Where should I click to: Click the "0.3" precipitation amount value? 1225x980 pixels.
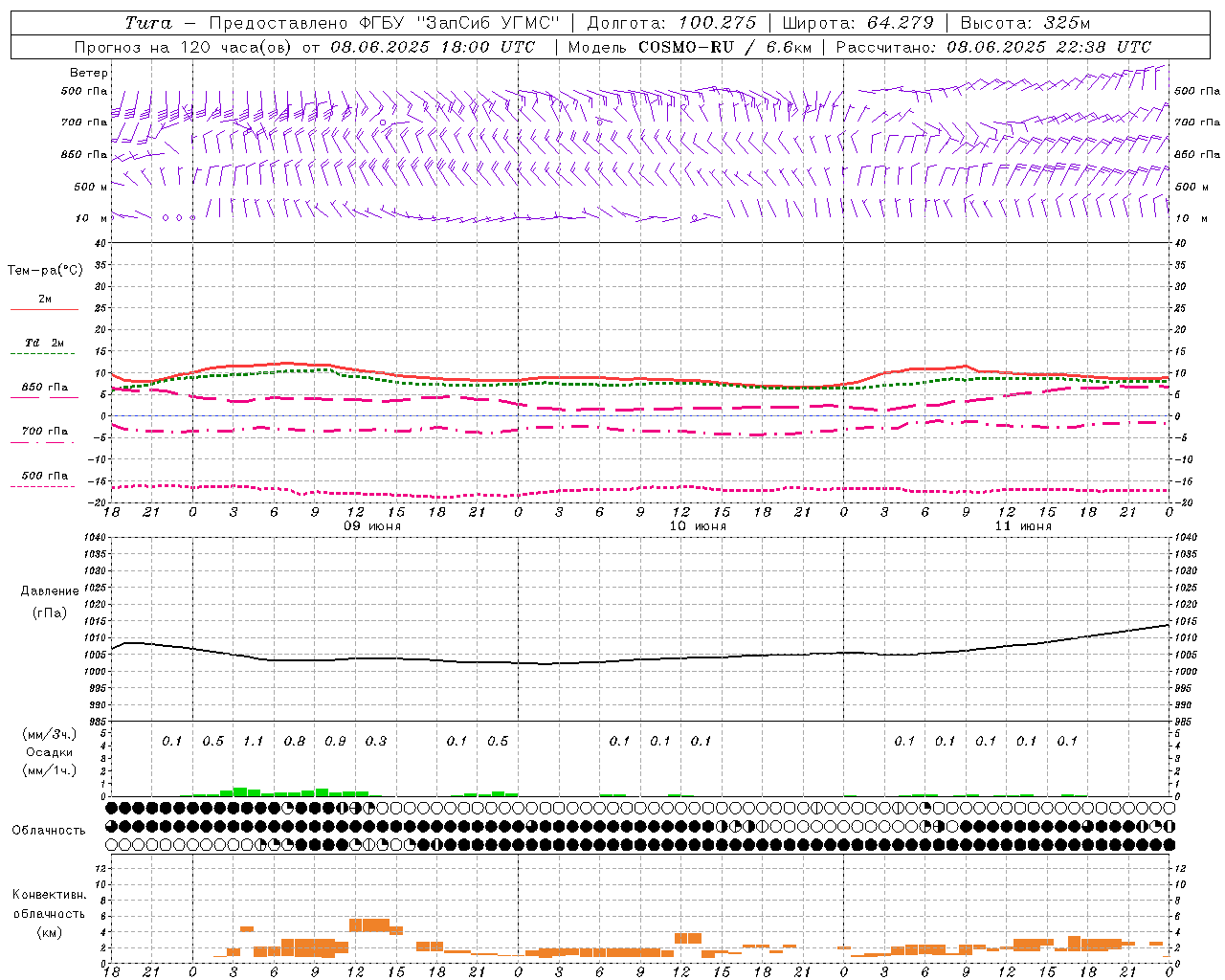pos(376,742)
